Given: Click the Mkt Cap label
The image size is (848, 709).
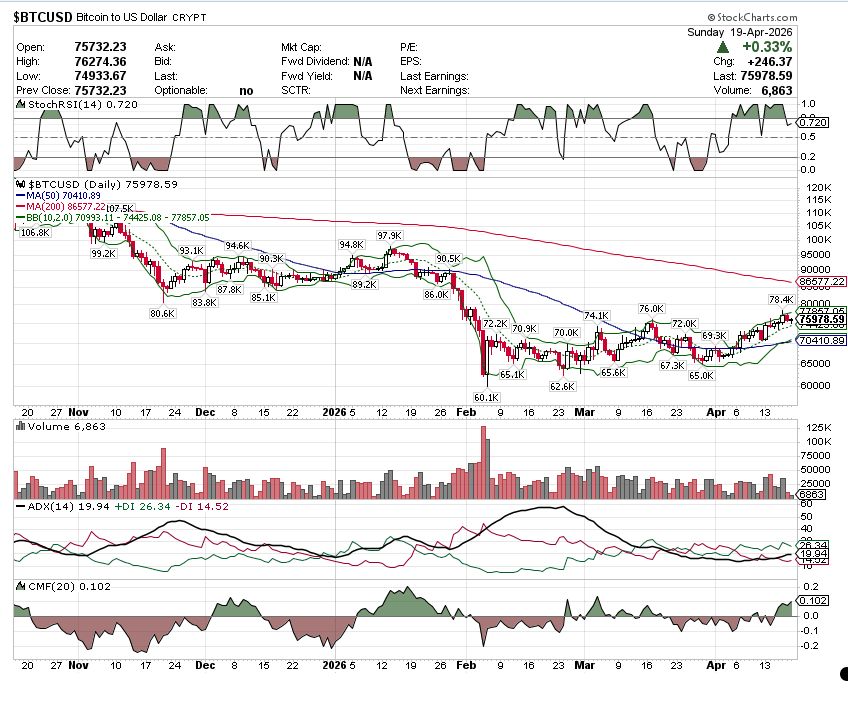Looking at the screenshot, I should pyautogui.click(x=301, y=48).
